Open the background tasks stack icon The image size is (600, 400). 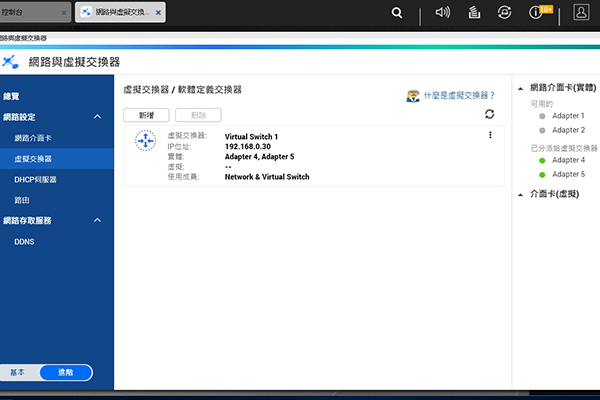coord(474,13)
